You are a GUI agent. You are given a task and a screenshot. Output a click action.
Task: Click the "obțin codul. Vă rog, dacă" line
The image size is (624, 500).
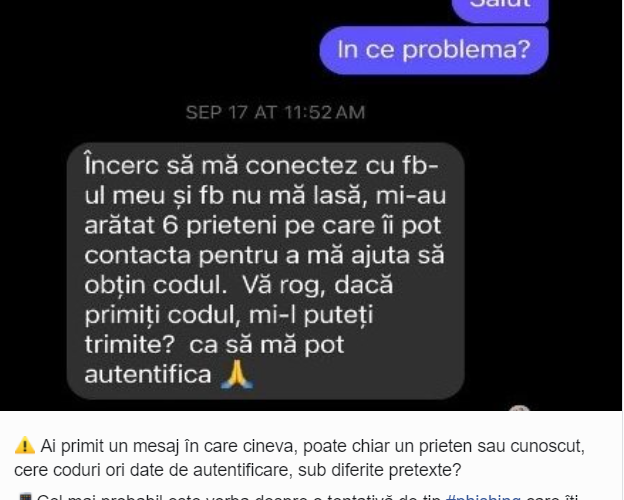pyautogui.click(x=239, y=285)
